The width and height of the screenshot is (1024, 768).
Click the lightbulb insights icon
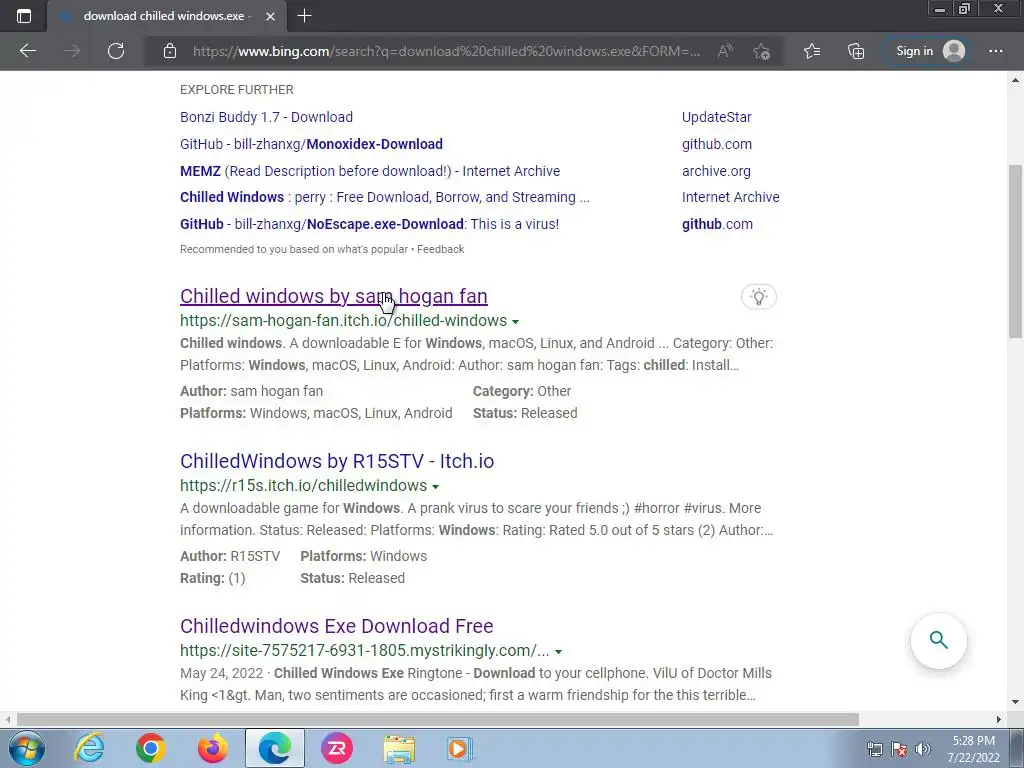click(758, 297)
